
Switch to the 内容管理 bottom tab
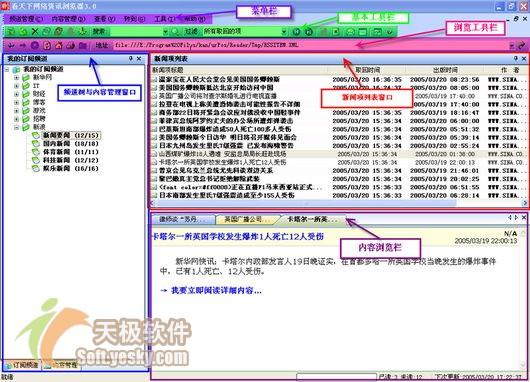(61, 365)
